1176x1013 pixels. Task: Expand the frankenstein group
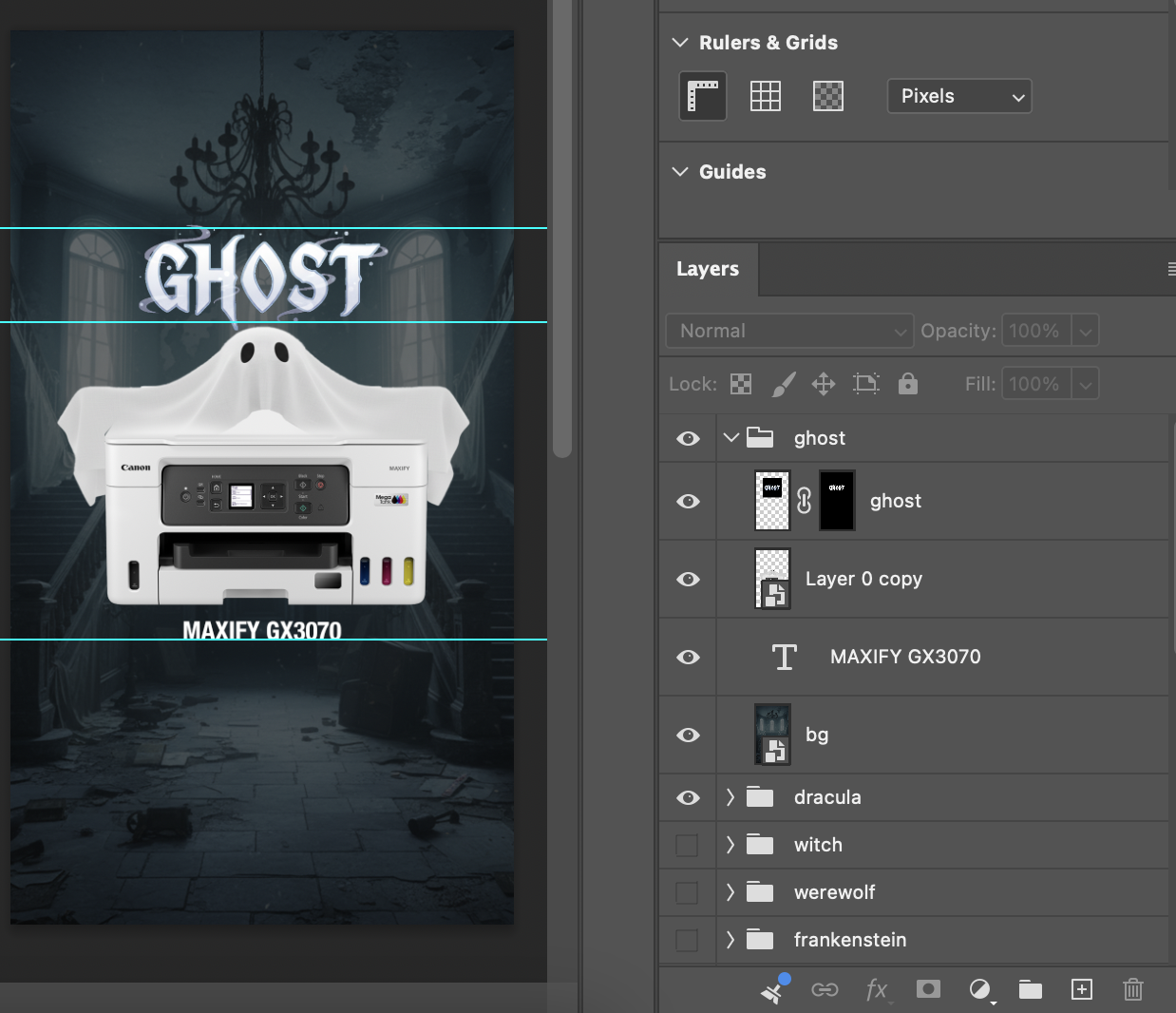click(x=730, y=940)
